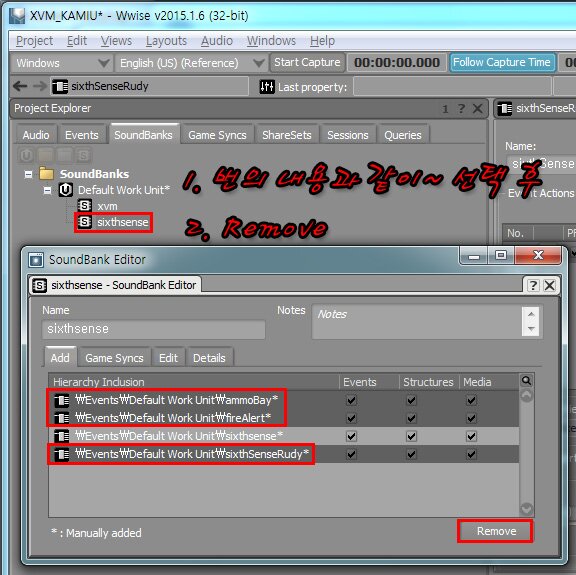Click the Default Work Unit icon

(66, 190)
